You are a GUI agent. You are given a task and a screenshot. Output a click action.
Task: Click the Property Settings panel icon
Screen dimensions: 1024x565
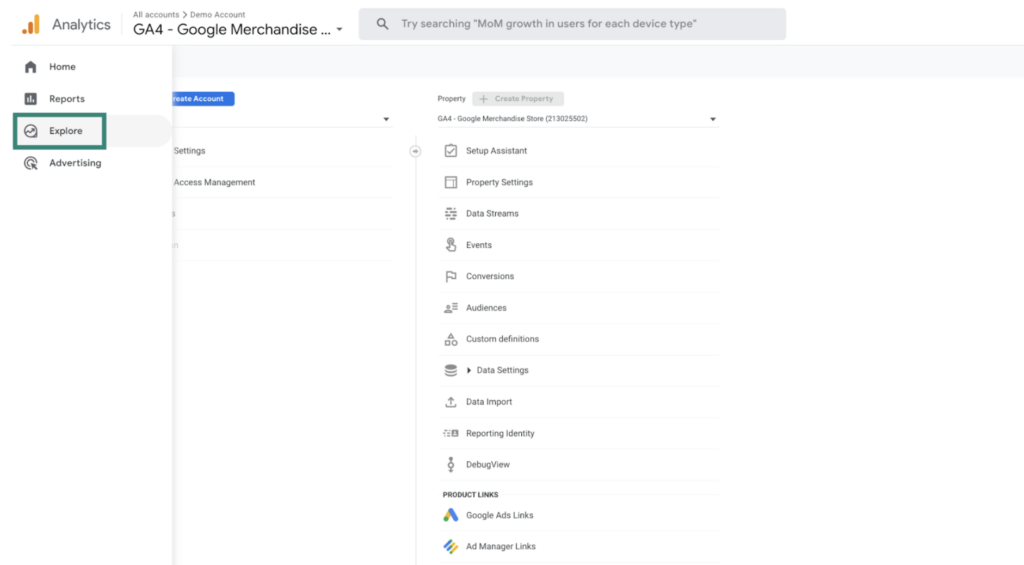pyautogui.click(x=451, y=182)
